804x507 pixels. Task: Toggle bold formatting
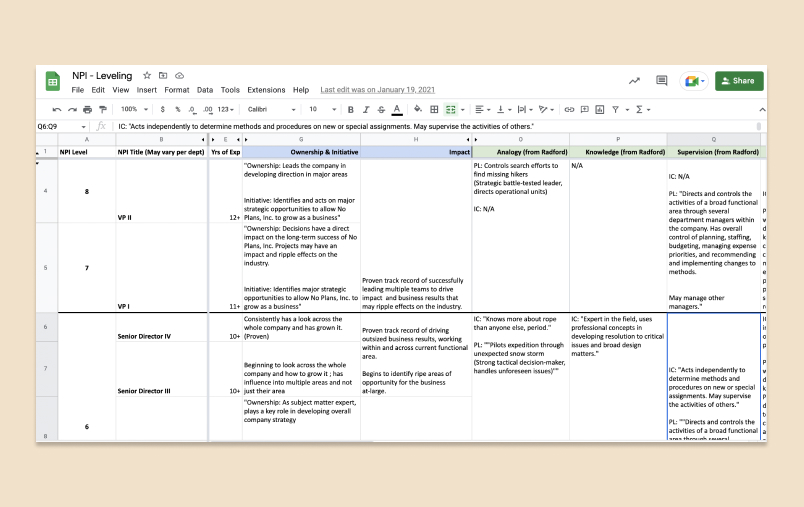(351, 109)
